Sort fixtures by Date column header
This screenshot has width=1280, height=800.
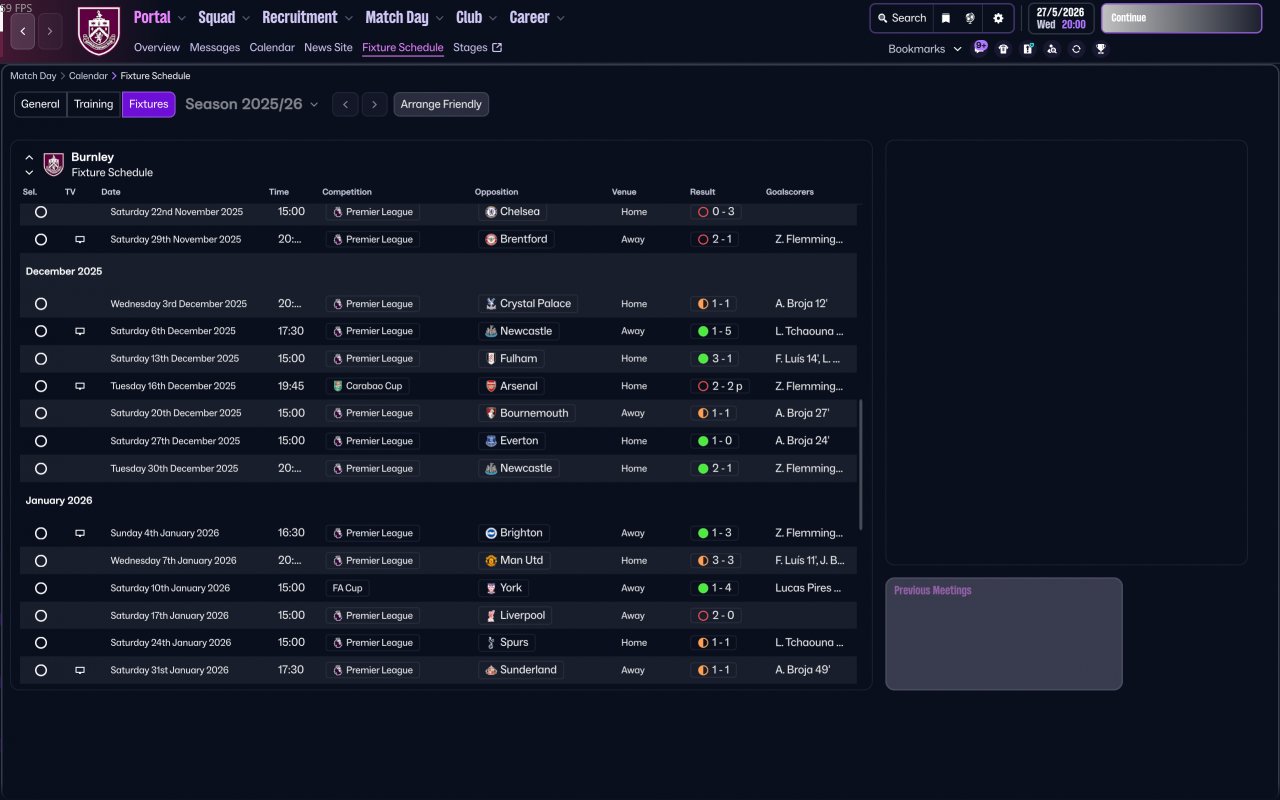click(x=111, y=192)
